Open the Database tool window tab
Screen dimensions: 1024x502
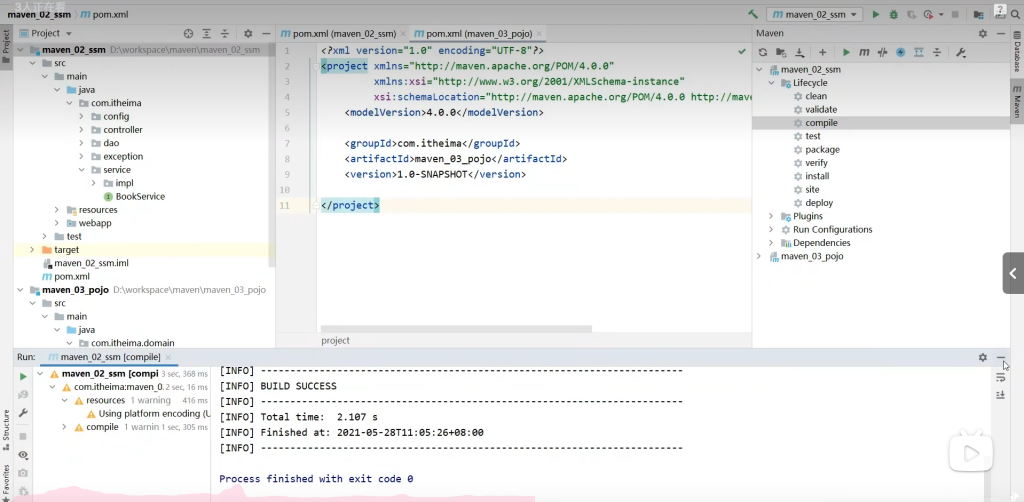(1016, 55)
